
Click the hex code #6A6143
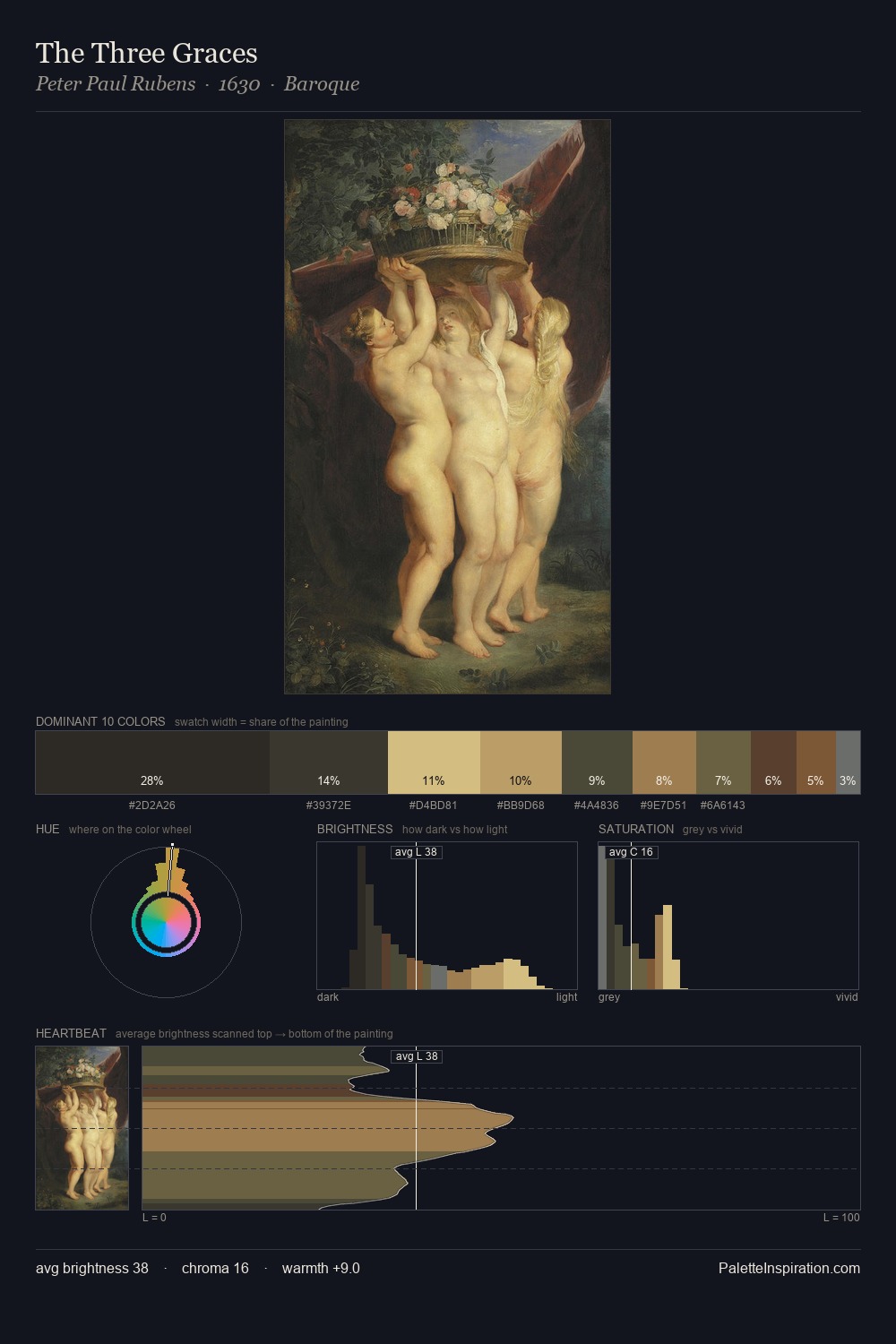[723, 806]
